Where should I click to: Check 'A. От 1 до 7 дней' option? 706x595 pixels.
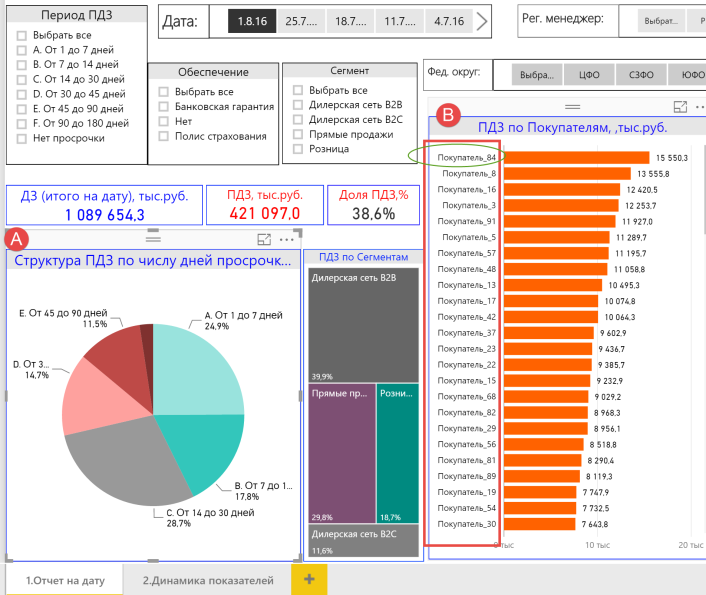pyautogui.click(x=21, y=50)
